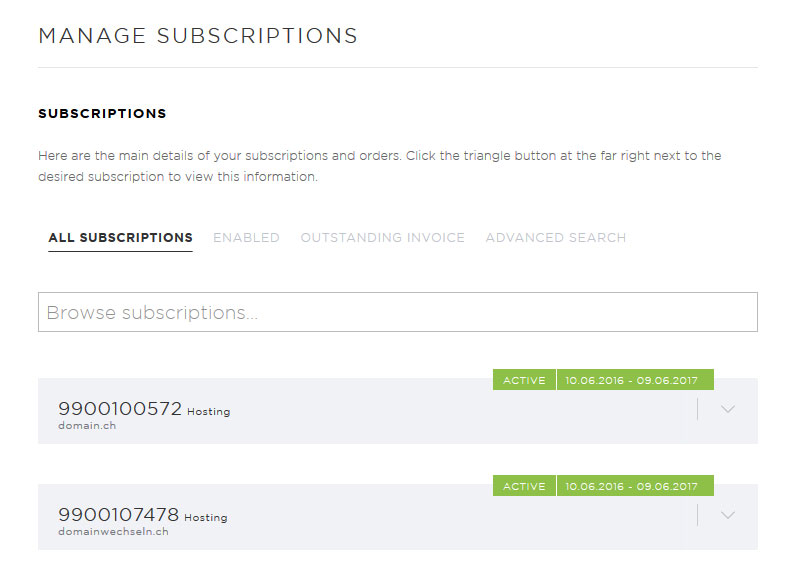Expand subscription 9900100572 with the chevron
The width and height of the screenshot is (790, 580).
(727, 409)
